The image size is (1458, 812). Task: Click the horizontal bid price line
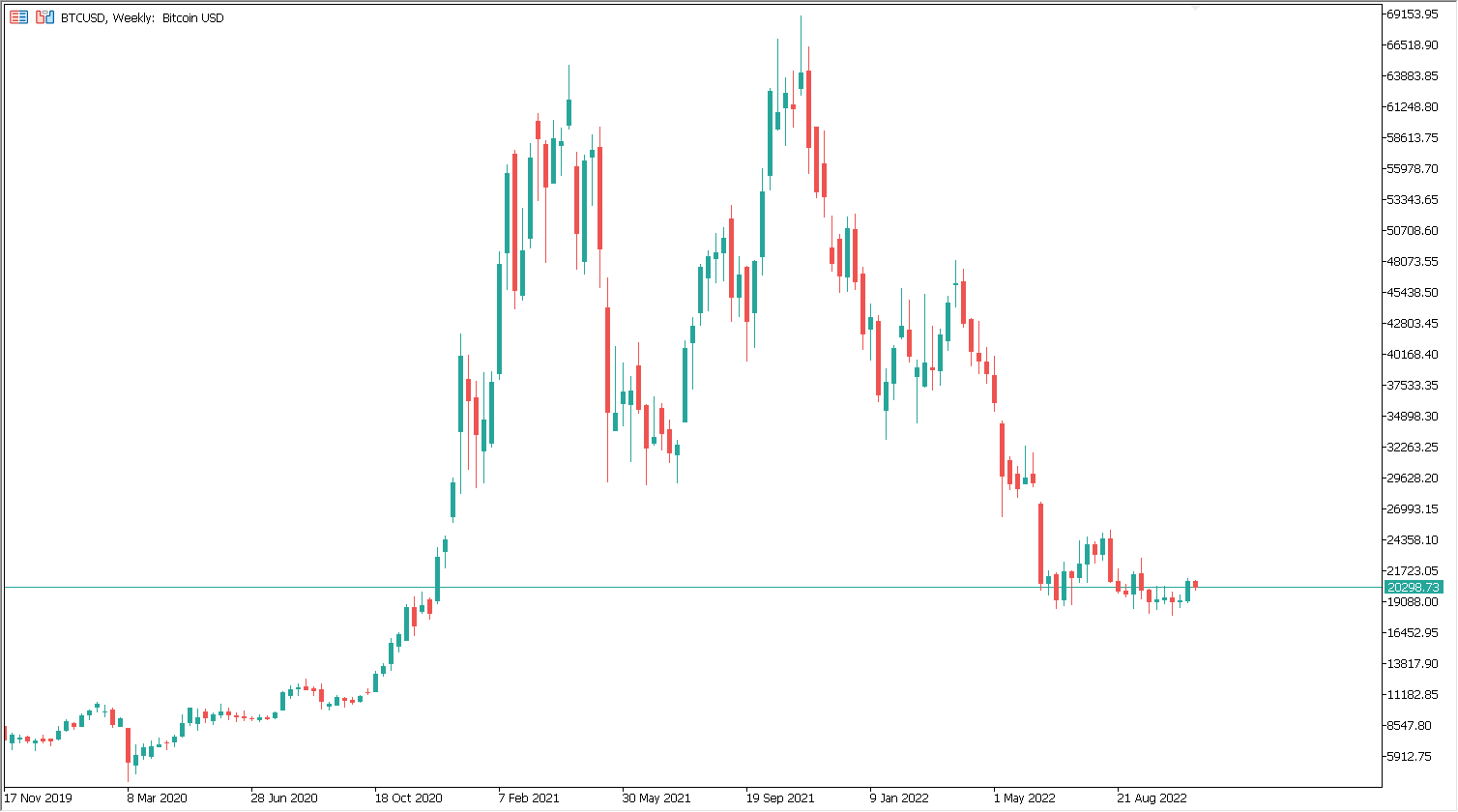[691, 587]
